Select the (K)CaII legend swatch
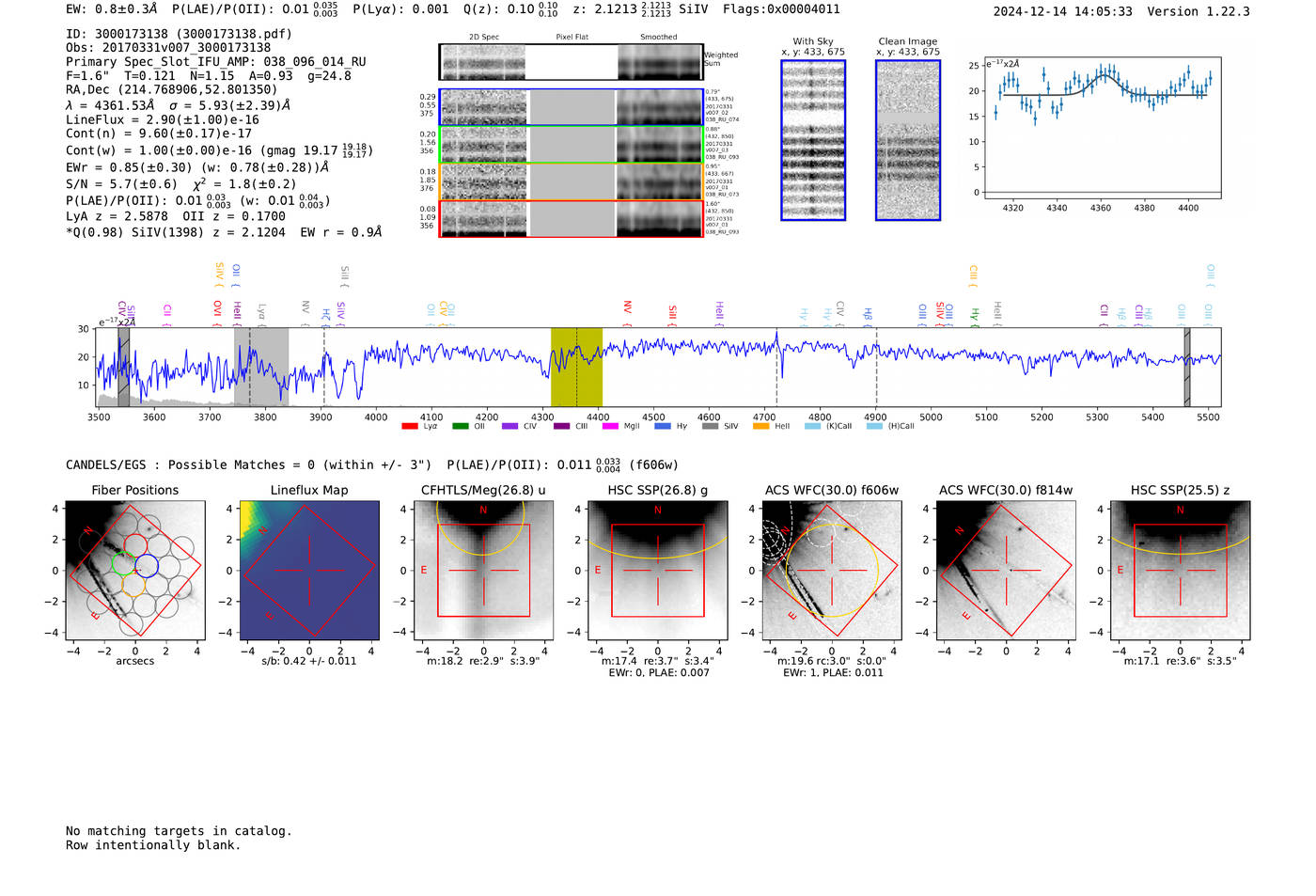The height and width of the screenshot is (896, 1316). (x=812, y=426)
